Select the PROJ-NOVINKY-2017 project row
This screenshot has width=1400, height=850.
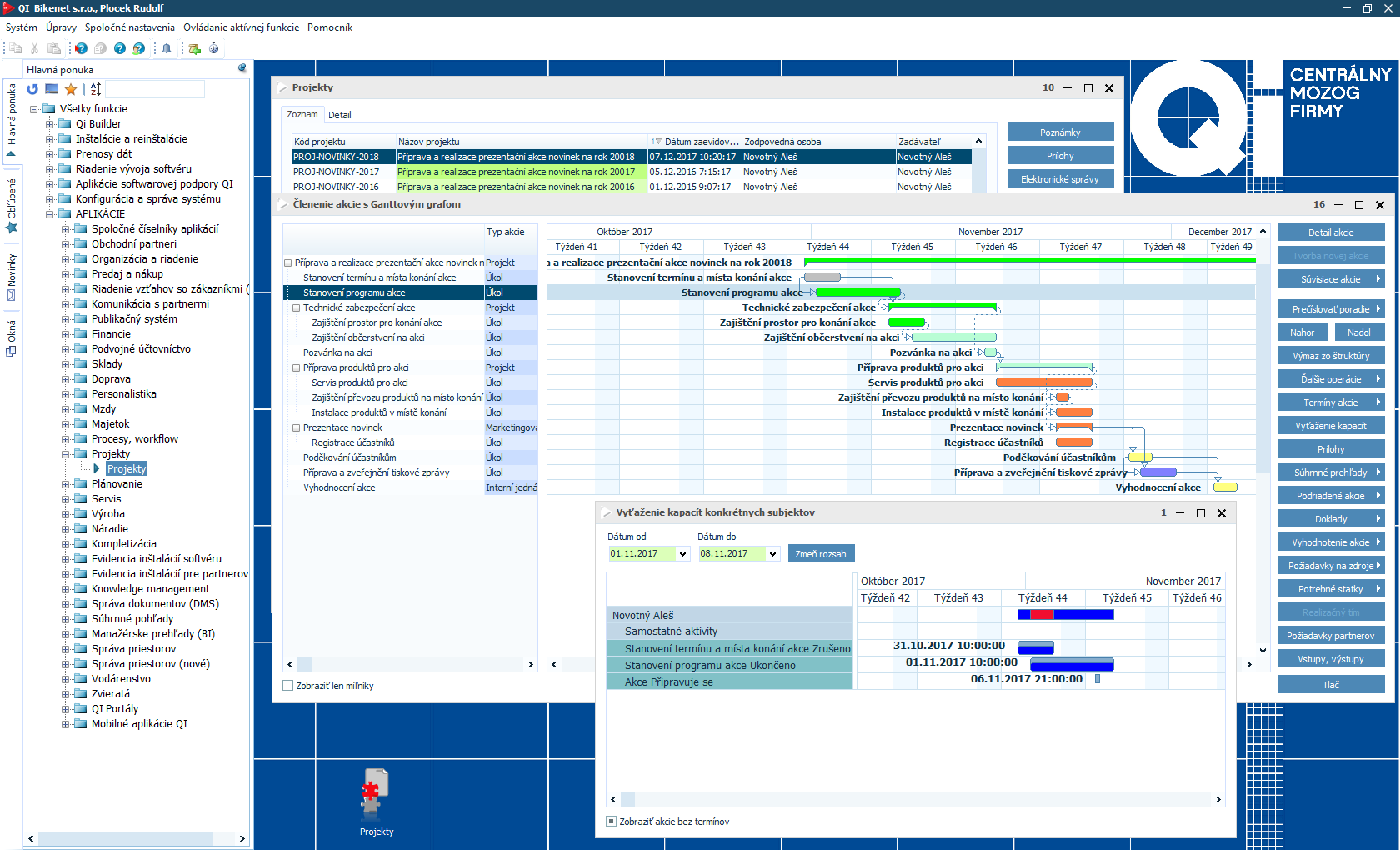tap(336, 172)
